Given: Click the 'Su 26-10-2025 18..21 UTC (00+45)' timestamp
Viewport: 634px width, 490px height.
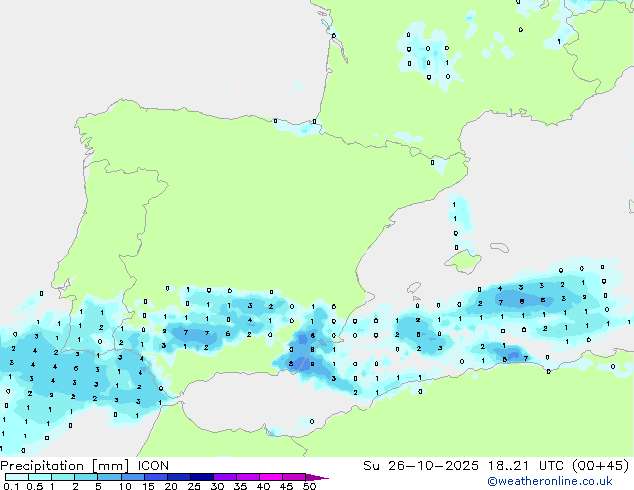Looking at the screenshot, I should (x=496, y=466).
